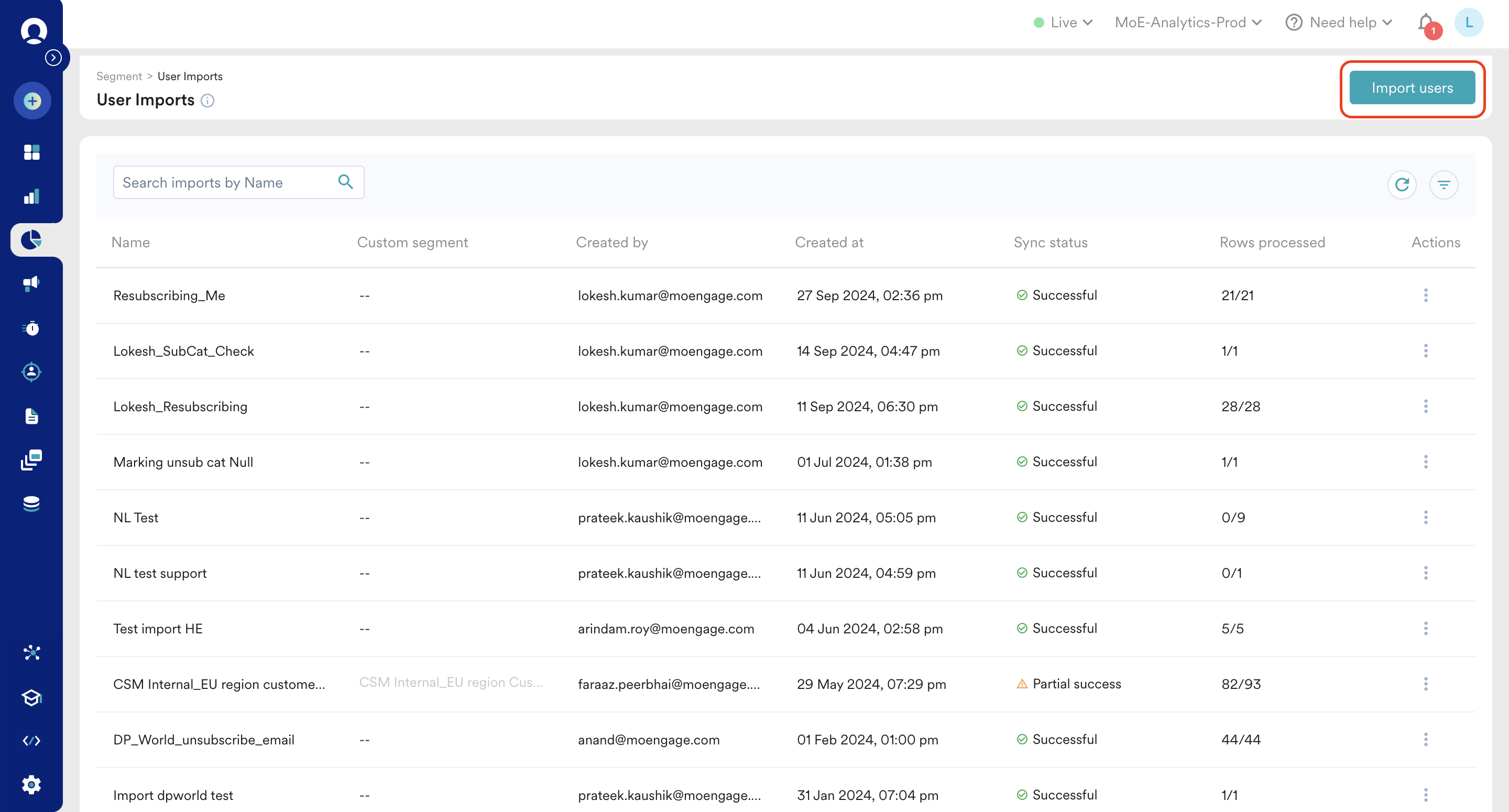
Task: Expand the left sidebar with arrow
Action: [x=53, y=58]
